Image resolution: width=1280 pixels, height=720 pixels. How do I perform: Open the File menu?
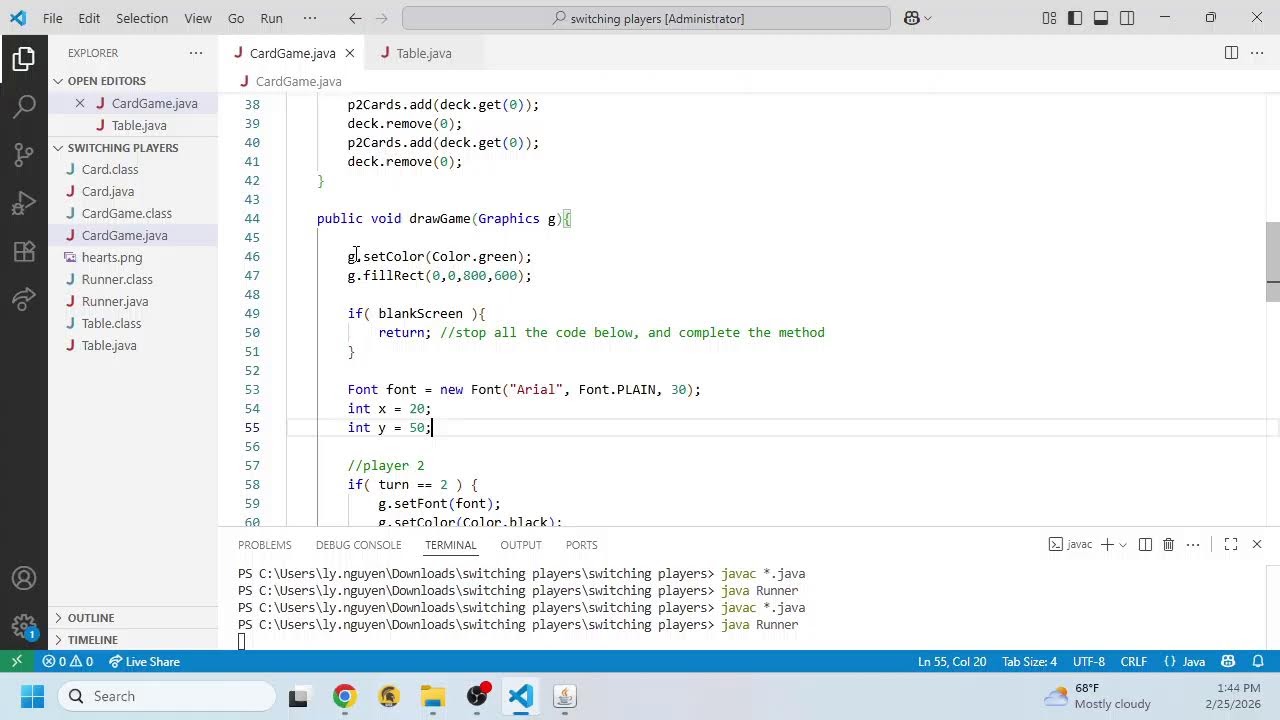(x=53, y=18)
